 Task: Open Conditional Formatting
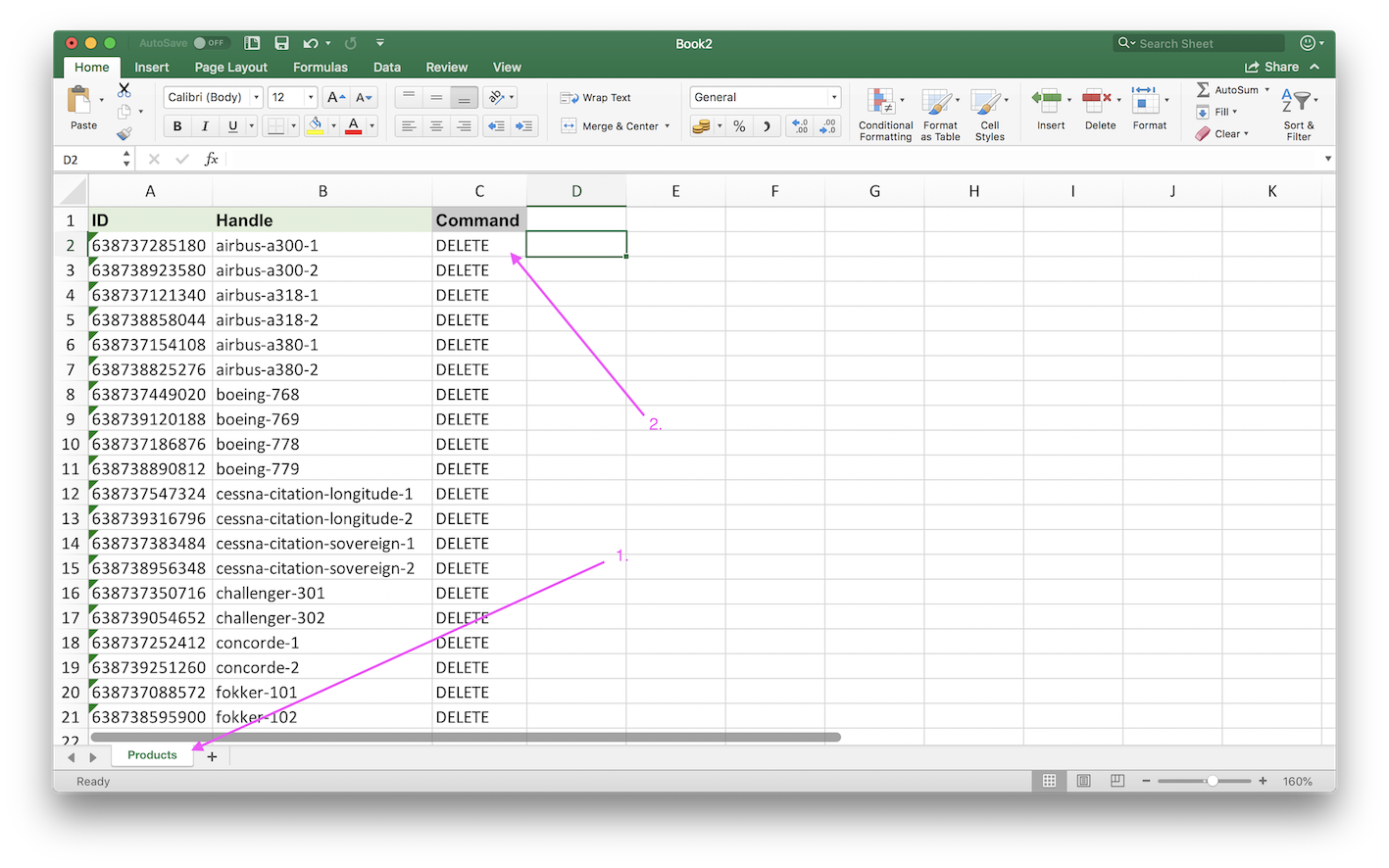(x=885, y=114)
